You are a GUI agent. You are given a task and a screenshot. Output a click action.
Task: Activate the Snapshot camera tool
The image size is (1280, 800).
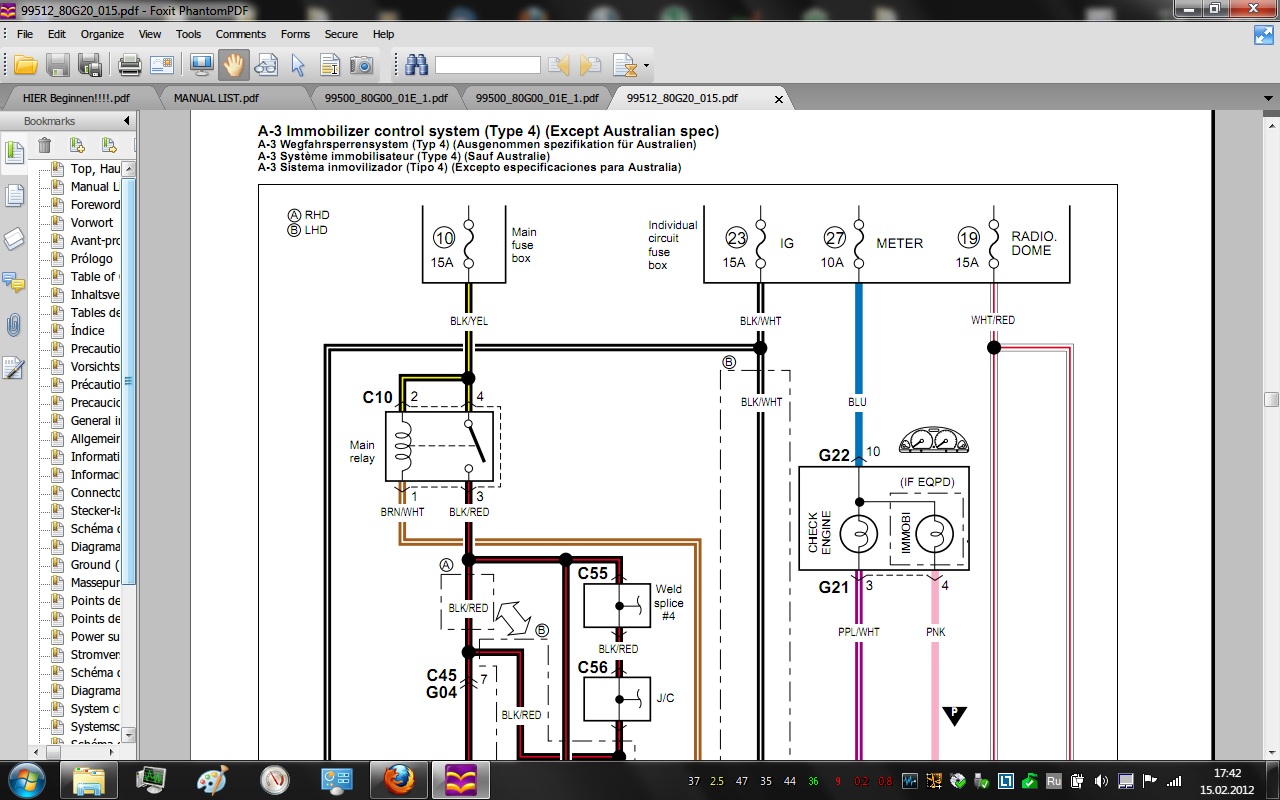tap(361, 66)
